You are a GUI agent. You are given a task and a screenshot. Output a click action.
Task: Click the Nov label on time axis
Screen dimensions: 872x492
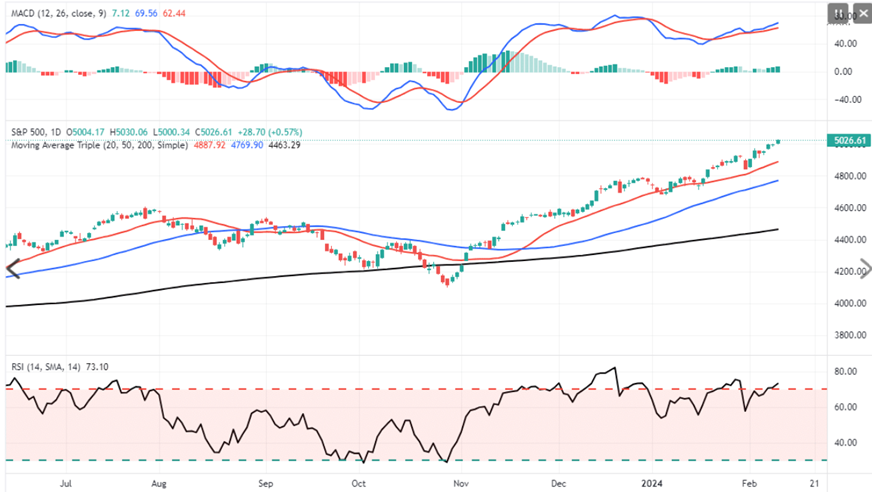[459, 481]
